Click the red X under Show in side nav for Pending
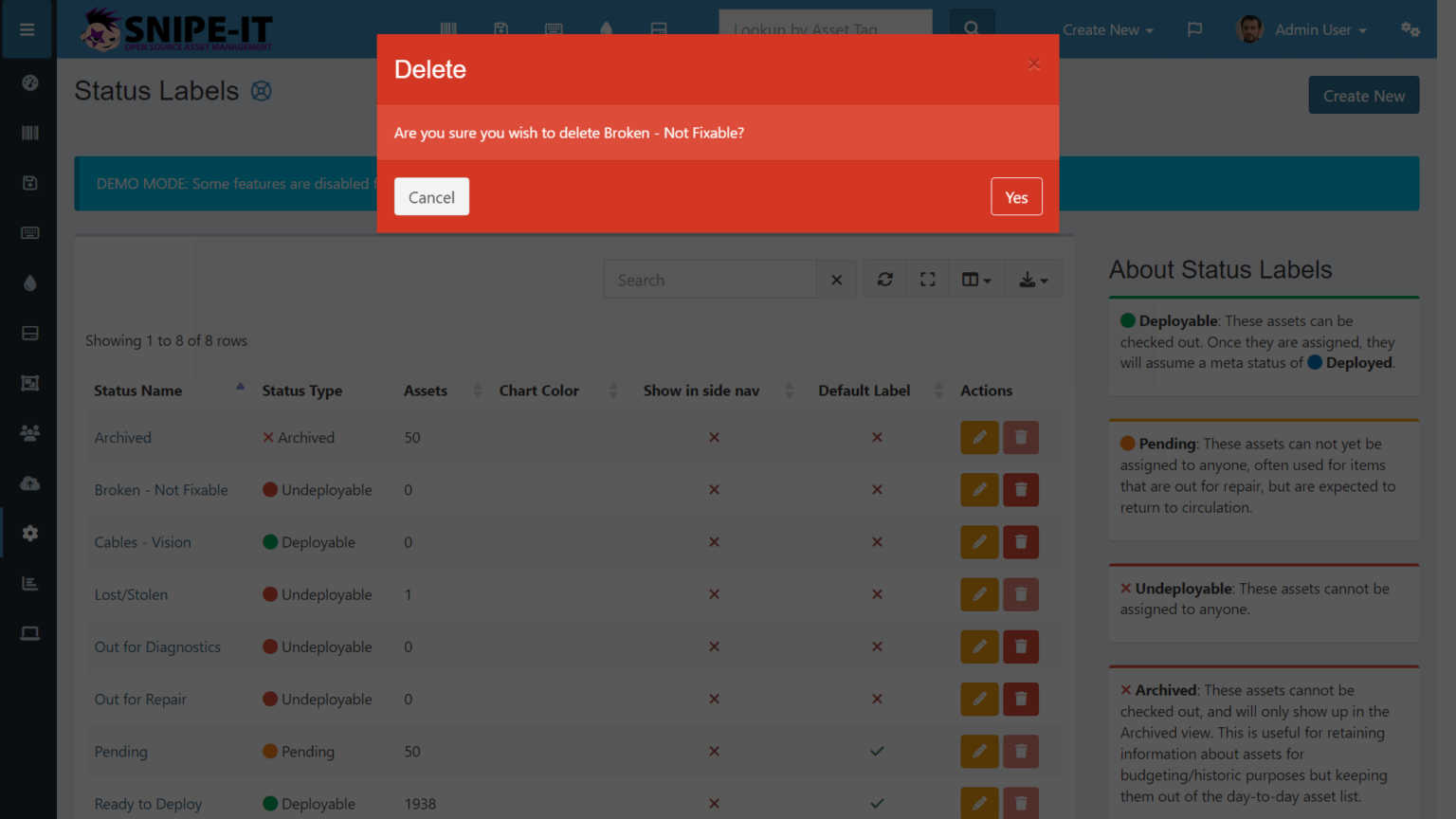 (x=714, y=751)
